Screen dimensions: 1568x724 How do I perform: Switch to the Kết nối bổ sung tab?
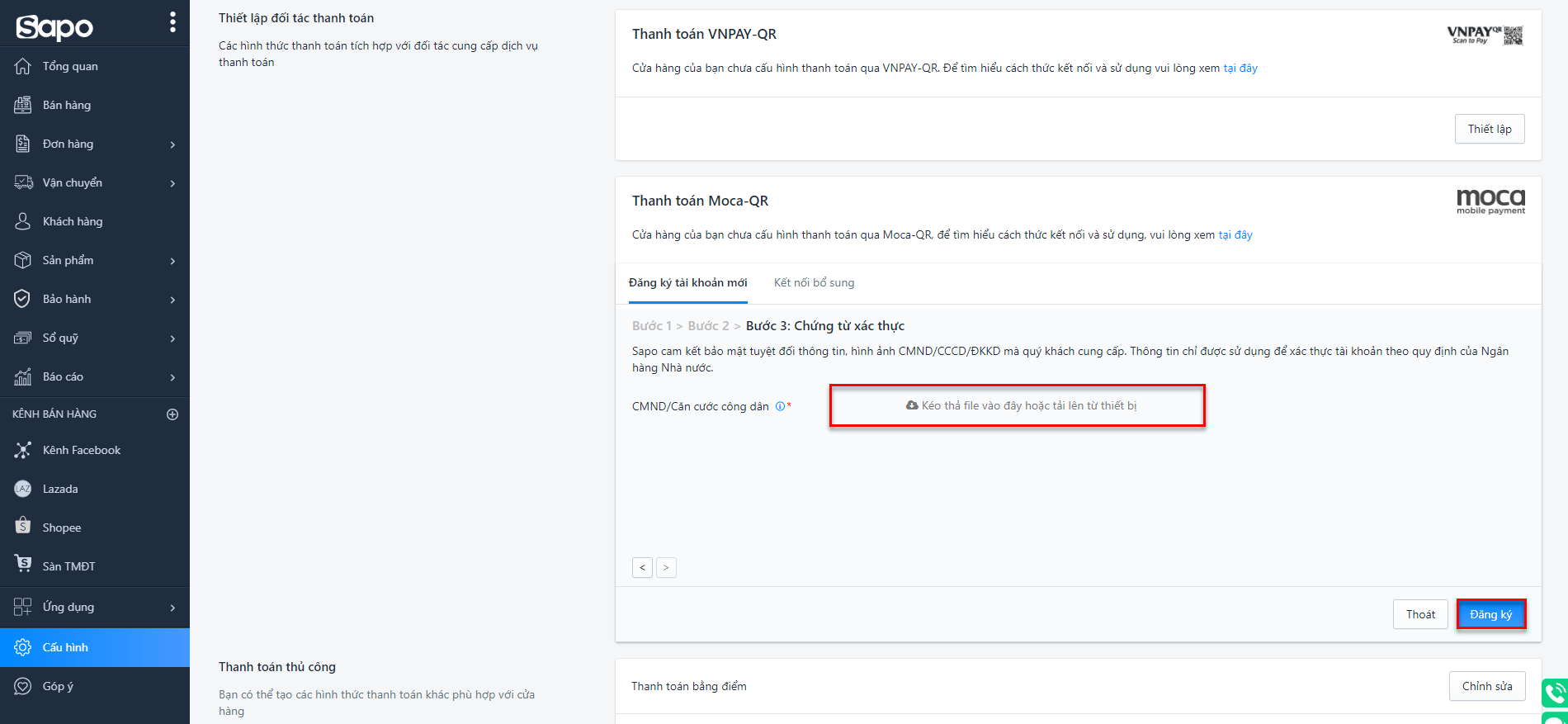(x=814, y=282)
